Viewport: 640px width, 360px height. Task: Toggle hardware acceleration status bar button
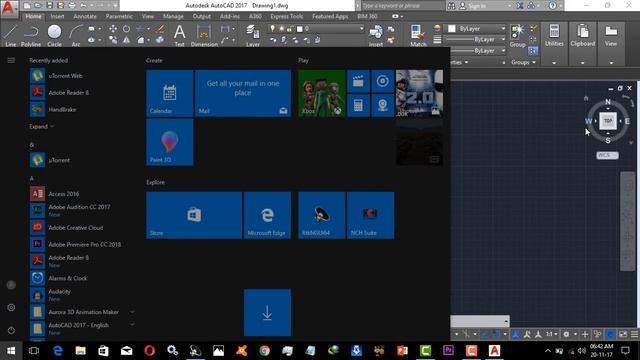610,334
